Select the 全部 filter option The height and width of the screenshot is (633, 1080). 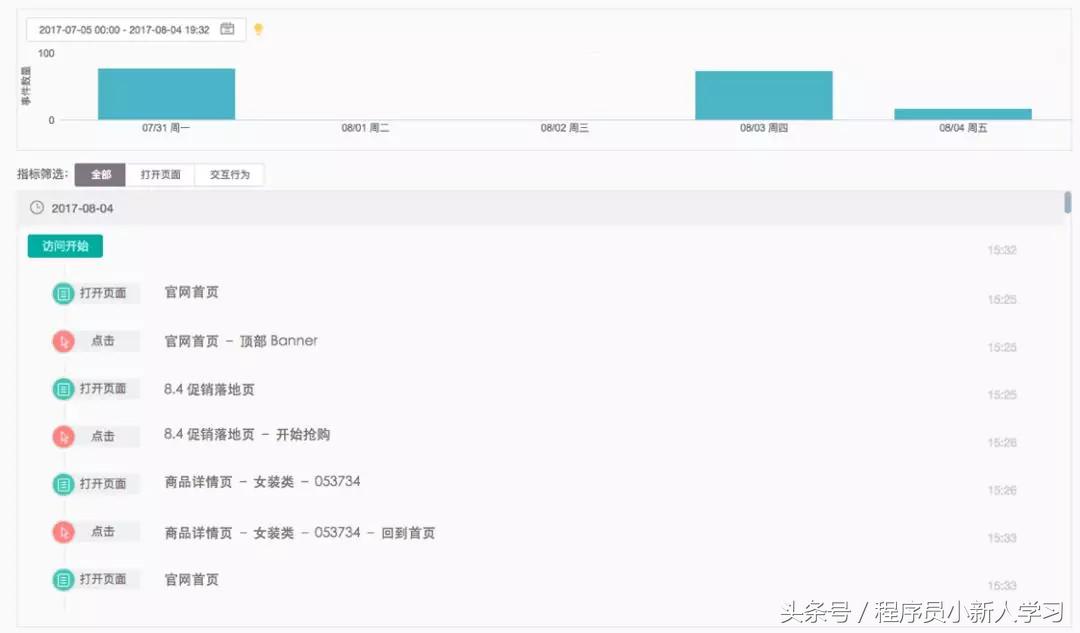100,174
